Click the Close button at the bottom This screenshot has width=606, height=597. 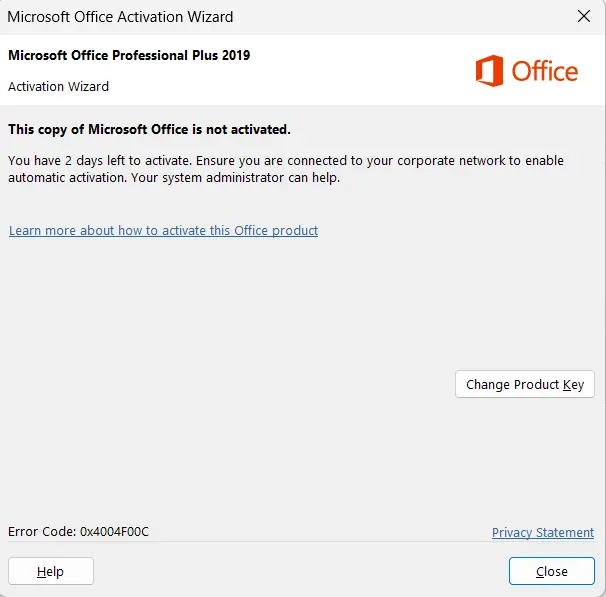(552, 571)
